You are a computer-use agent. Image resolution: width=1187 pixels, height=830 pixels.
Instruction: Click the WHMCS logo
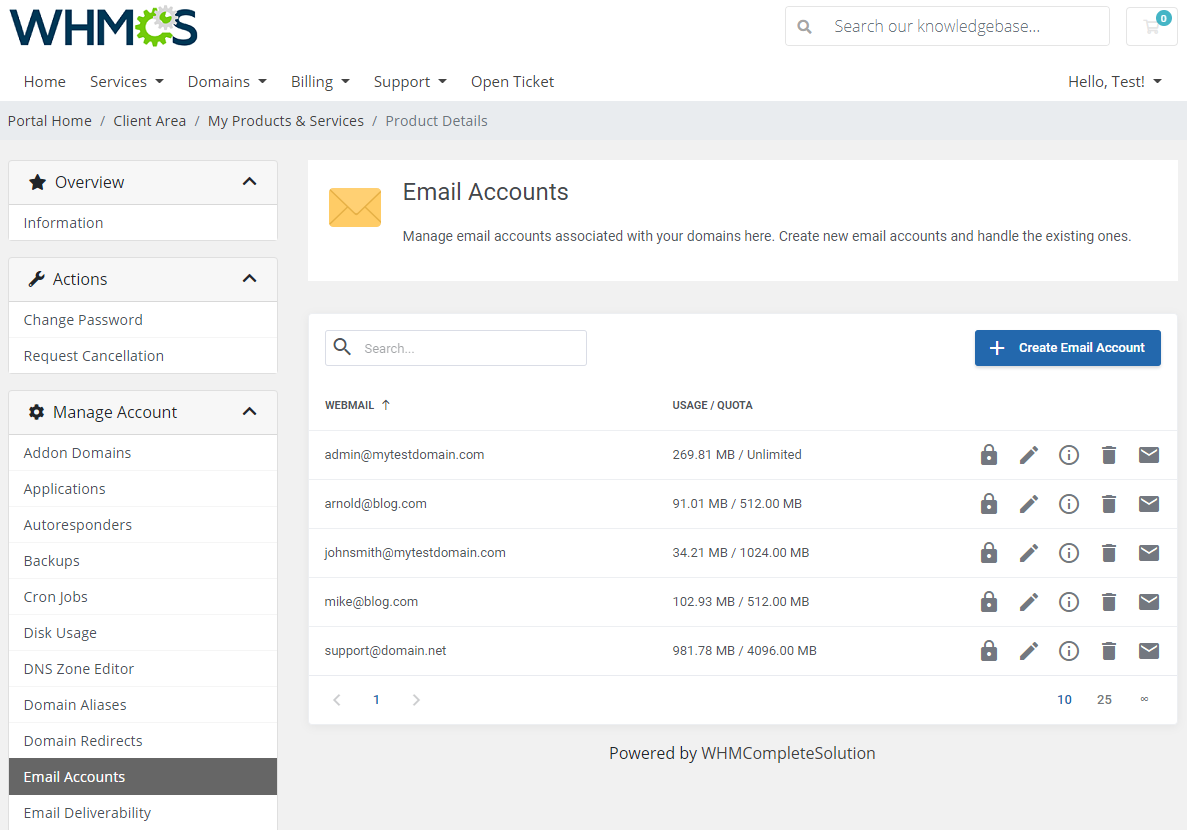pyautogui.click(x=102, y=29)
